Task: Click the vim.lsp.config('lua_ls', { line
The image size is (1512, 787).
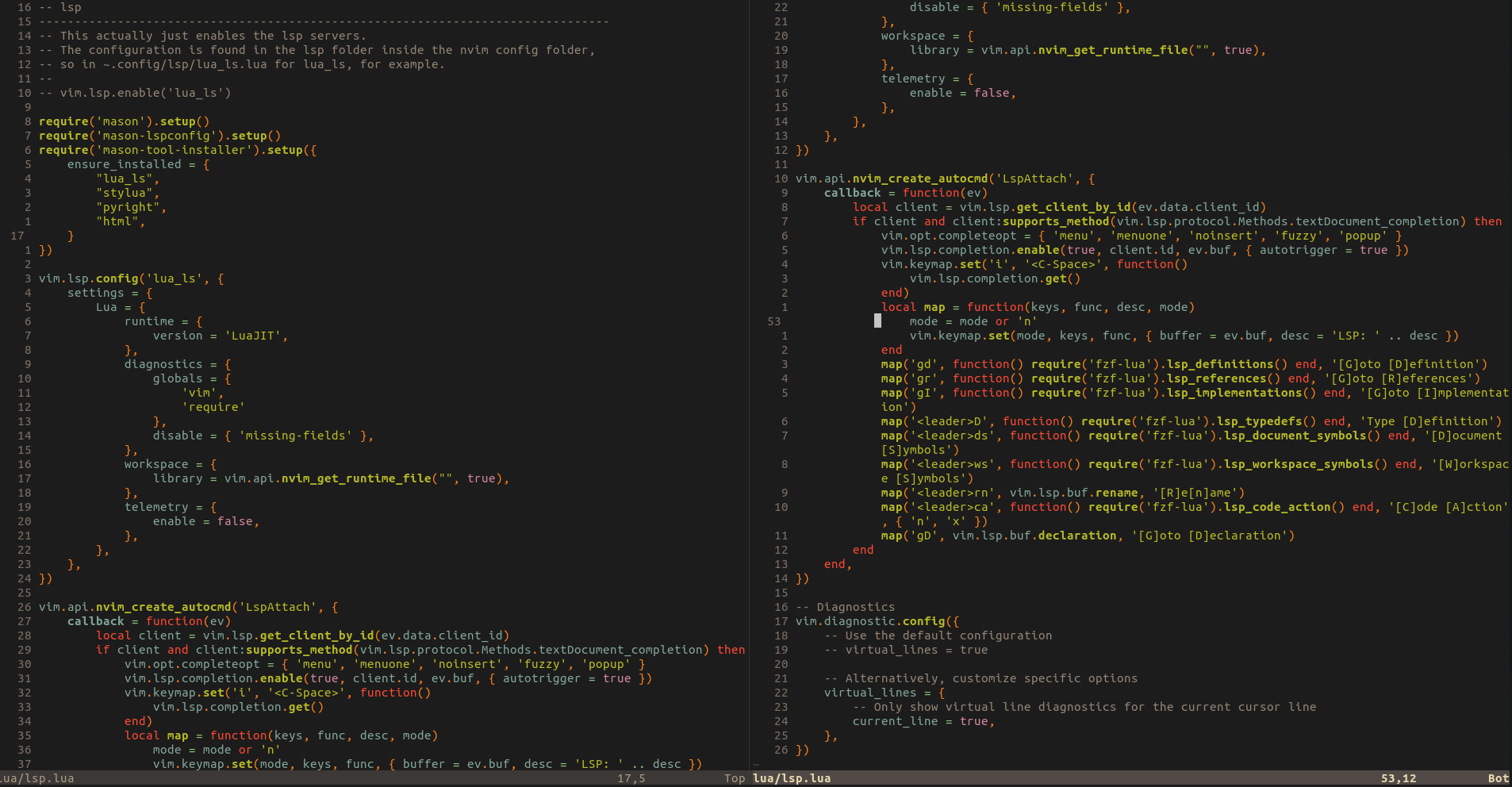Action: pos(131,278)
